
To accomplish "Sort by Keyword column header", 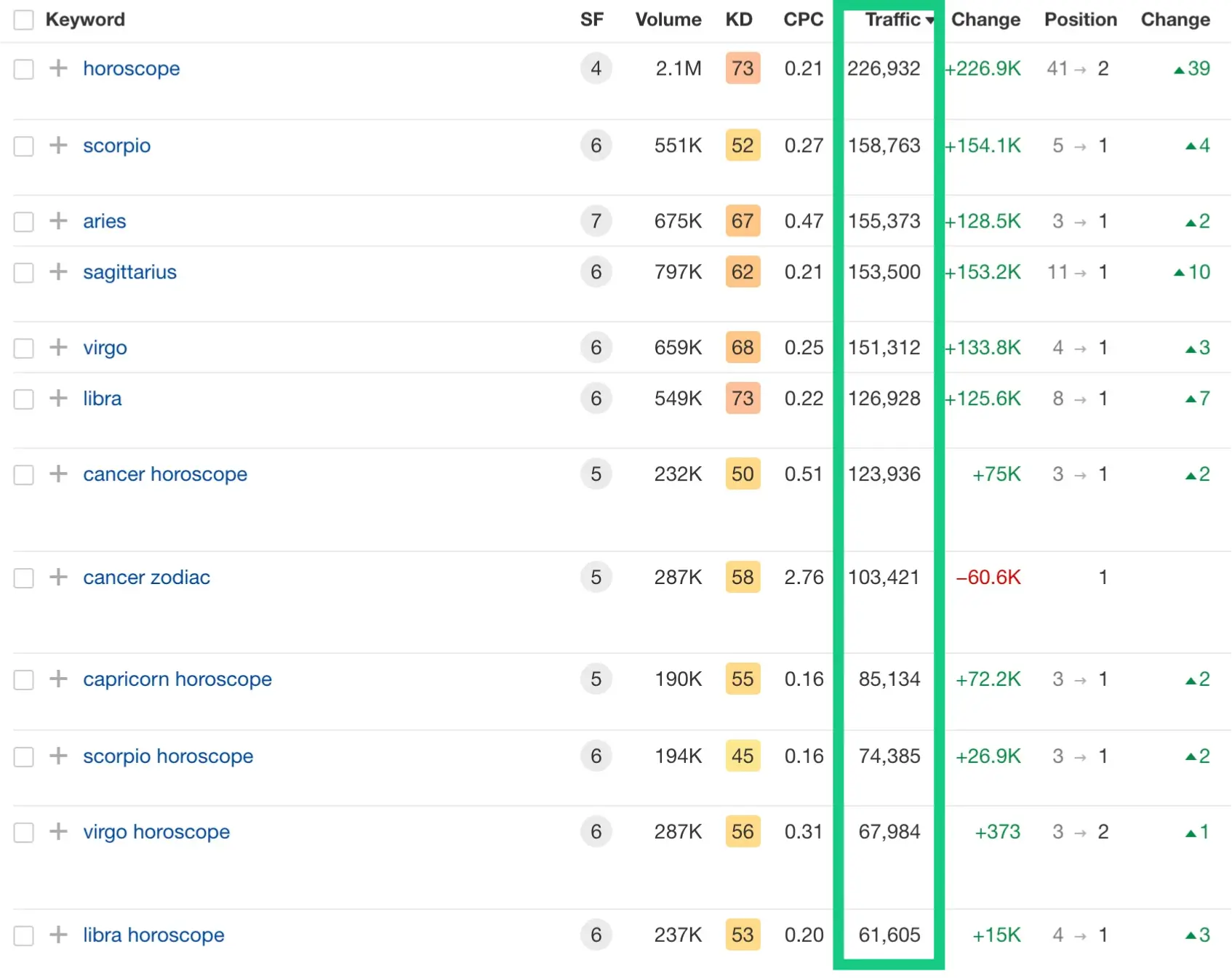I will pos(85,20).
